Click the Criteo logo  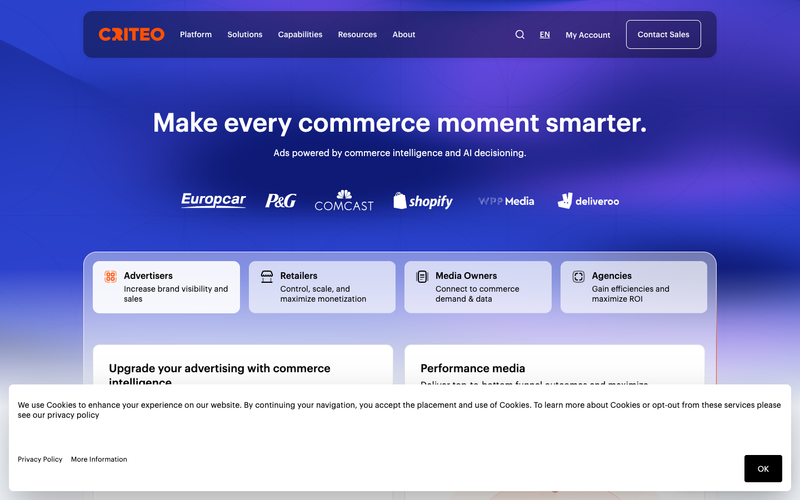[x=132, y=34]
